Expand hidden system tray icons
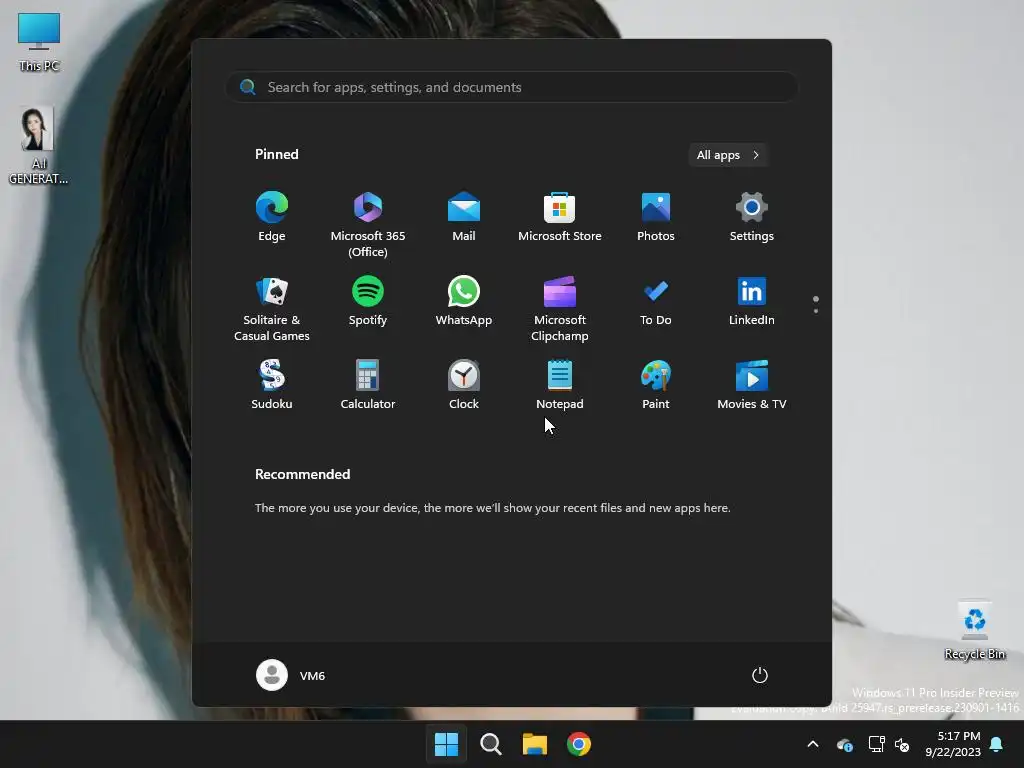The width and height of the screenshot is (1024, 768). point(813,744)
